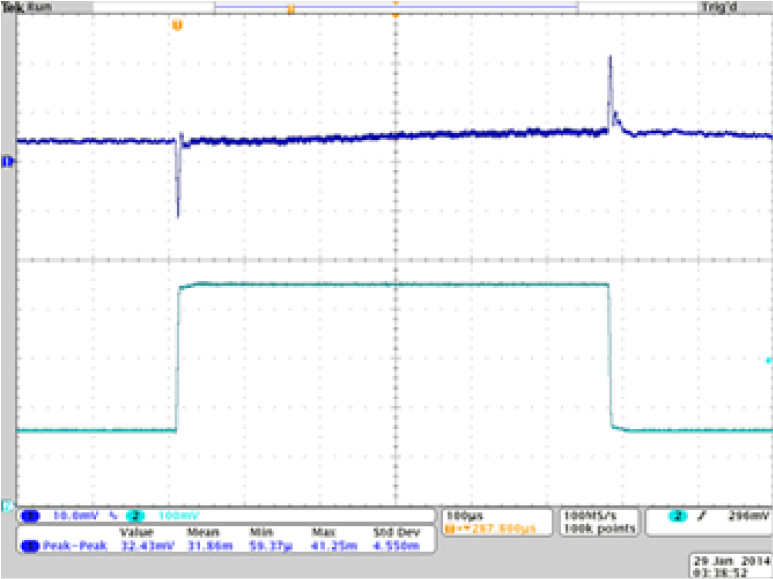
Task: Click the trigger level arrow on right edge
Action: pyautogui.click(x=768, y=360)
